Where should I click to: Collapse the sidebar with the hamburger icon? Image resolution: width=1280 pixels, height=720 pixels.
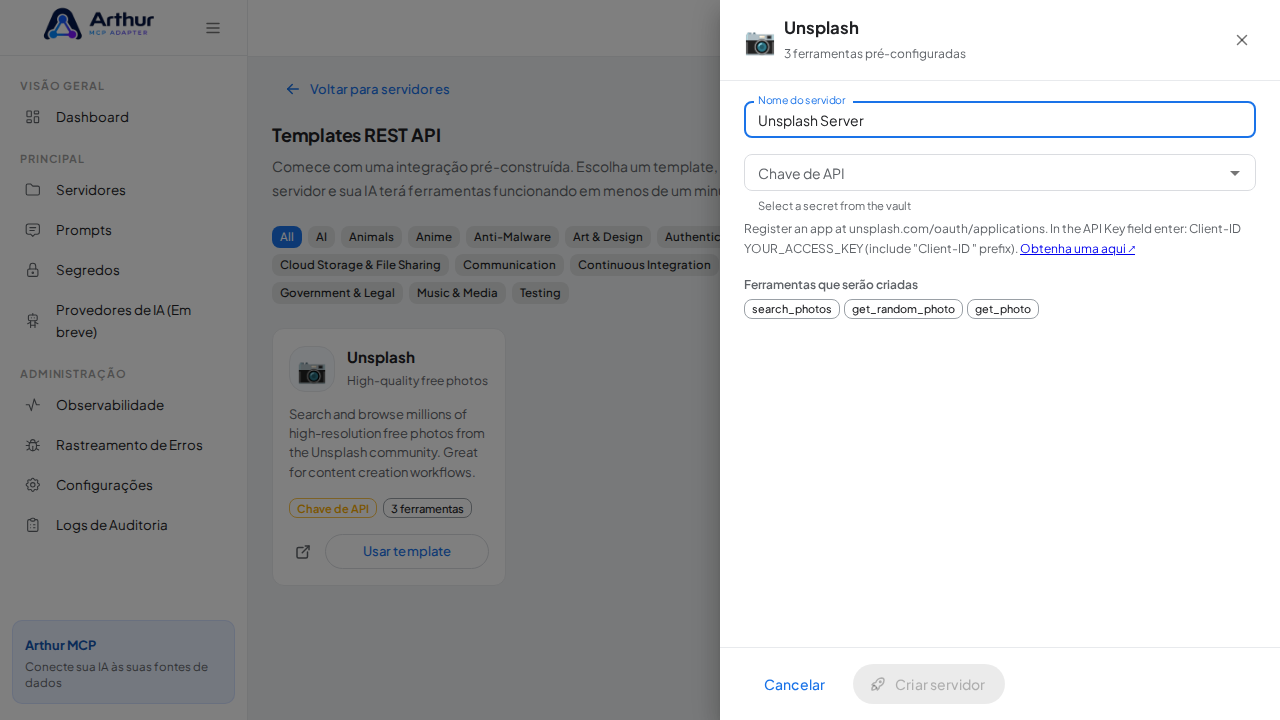point(213,28)
